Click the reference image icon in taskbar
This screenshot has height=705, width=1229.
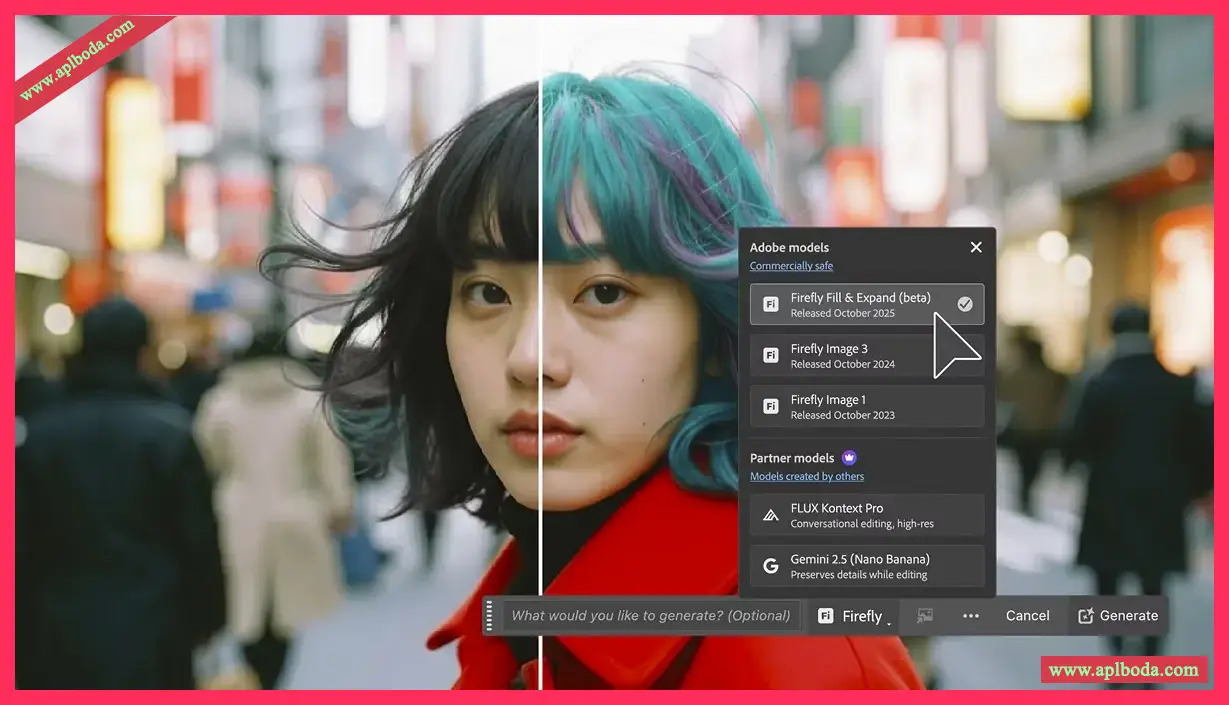tap(925, 616)
